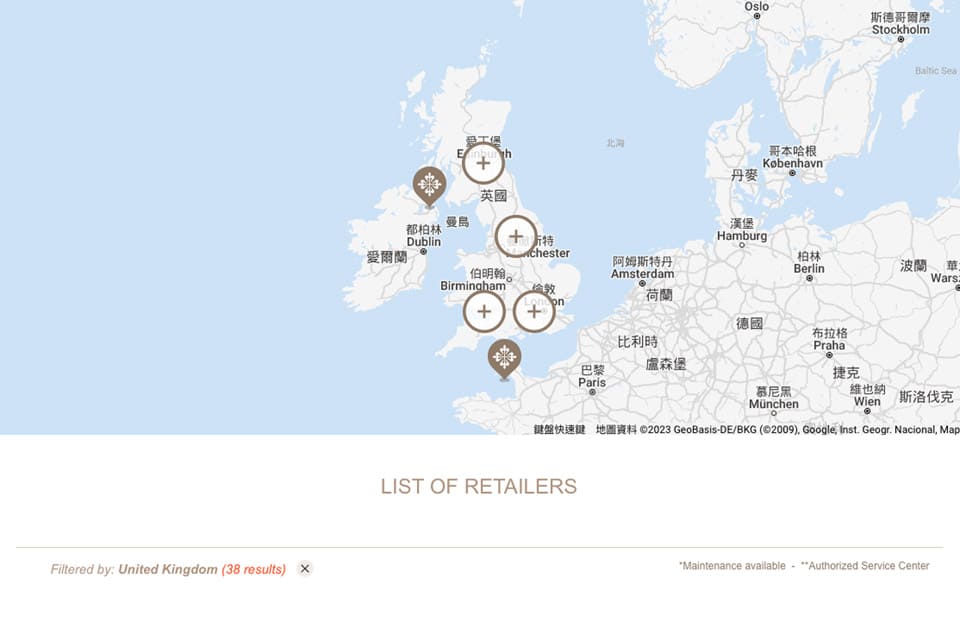The width and height of the screenshot is (960, 635).
Task: Expand the cluster marker southwest of Birmingham
Action: 484,312
